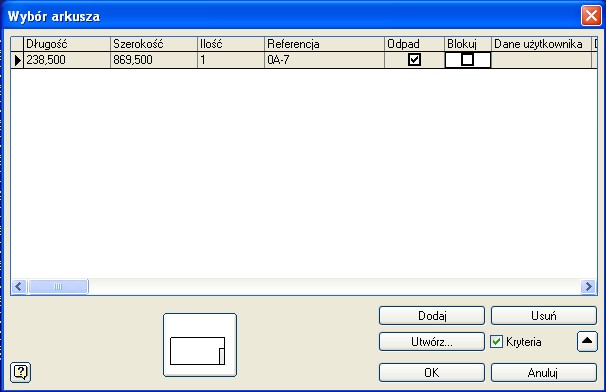Click the Ilość column header
Screen dimensions: 606x392
[231, 44]
